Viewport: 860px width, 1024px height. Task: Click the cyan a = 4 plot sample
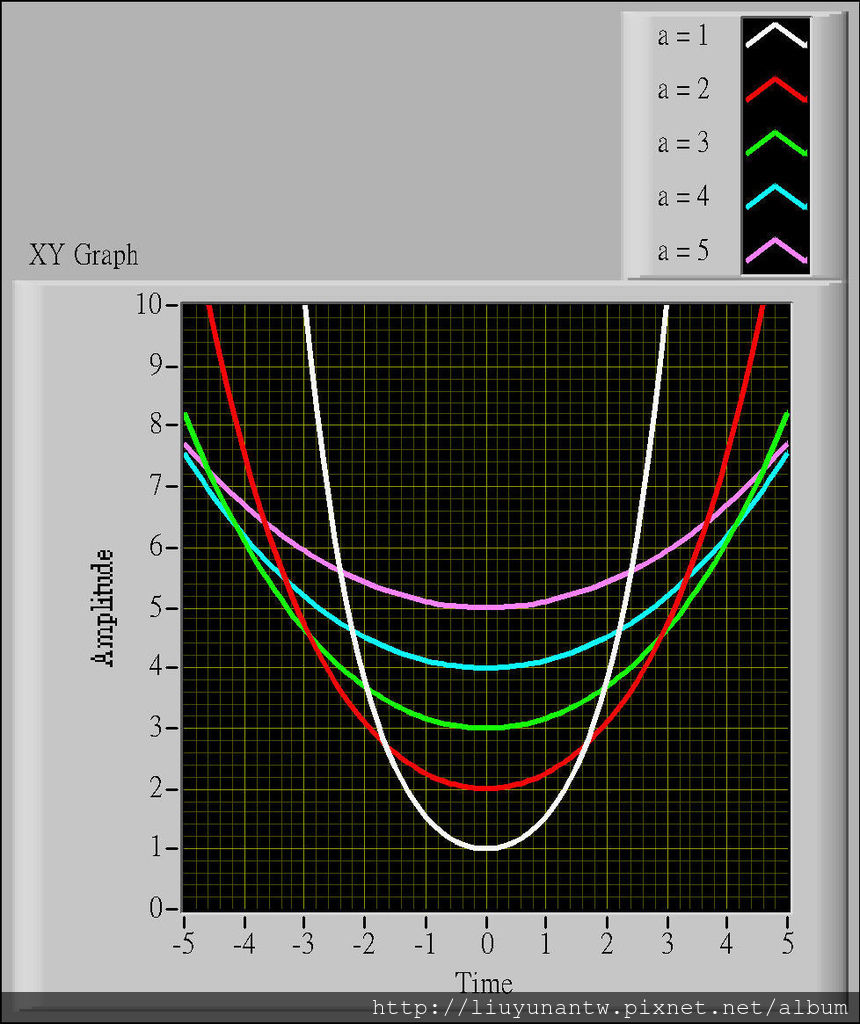point(776,197)
